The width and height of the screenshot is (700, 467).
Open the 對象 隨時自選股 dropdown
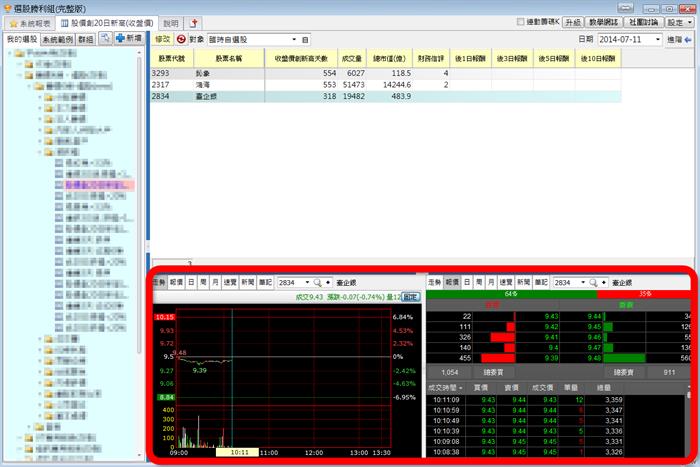click(294, 40)
